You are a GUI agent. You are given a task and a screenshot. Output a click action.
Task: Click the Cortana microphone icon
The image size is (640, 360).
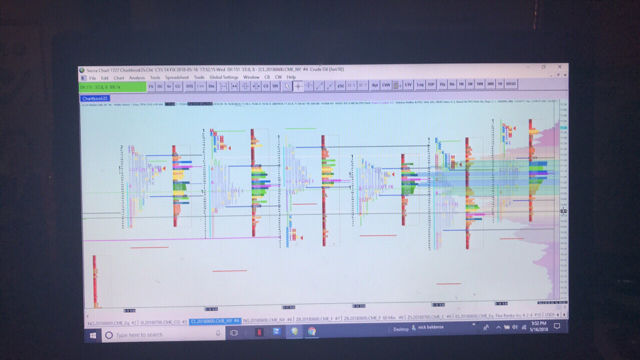tap(218, 333)
